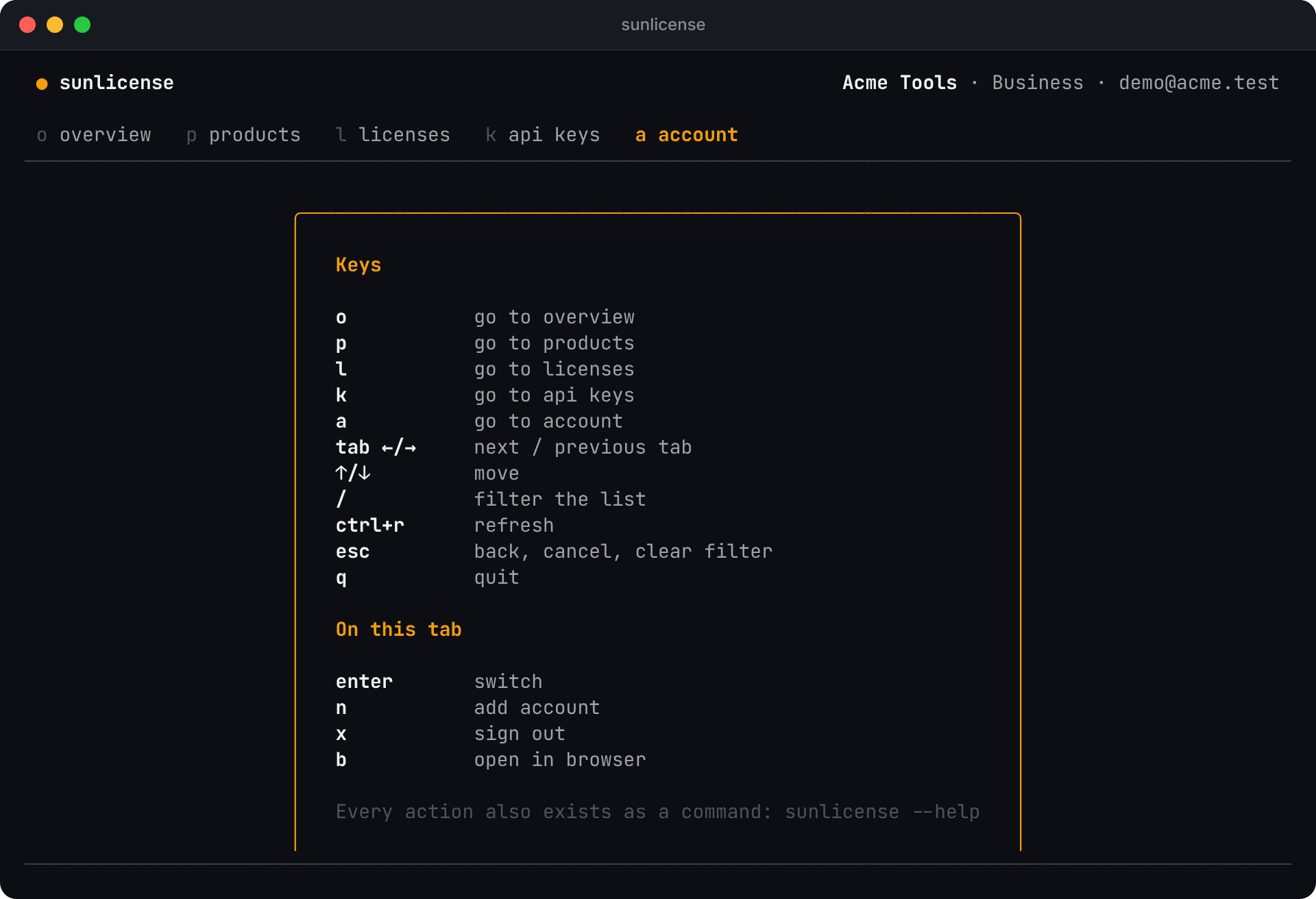Viewport: 1316px width, 899px height.
Task: Click the 'ctrl+r' key label
Action: pyautogui.click(x=369, y=526)
